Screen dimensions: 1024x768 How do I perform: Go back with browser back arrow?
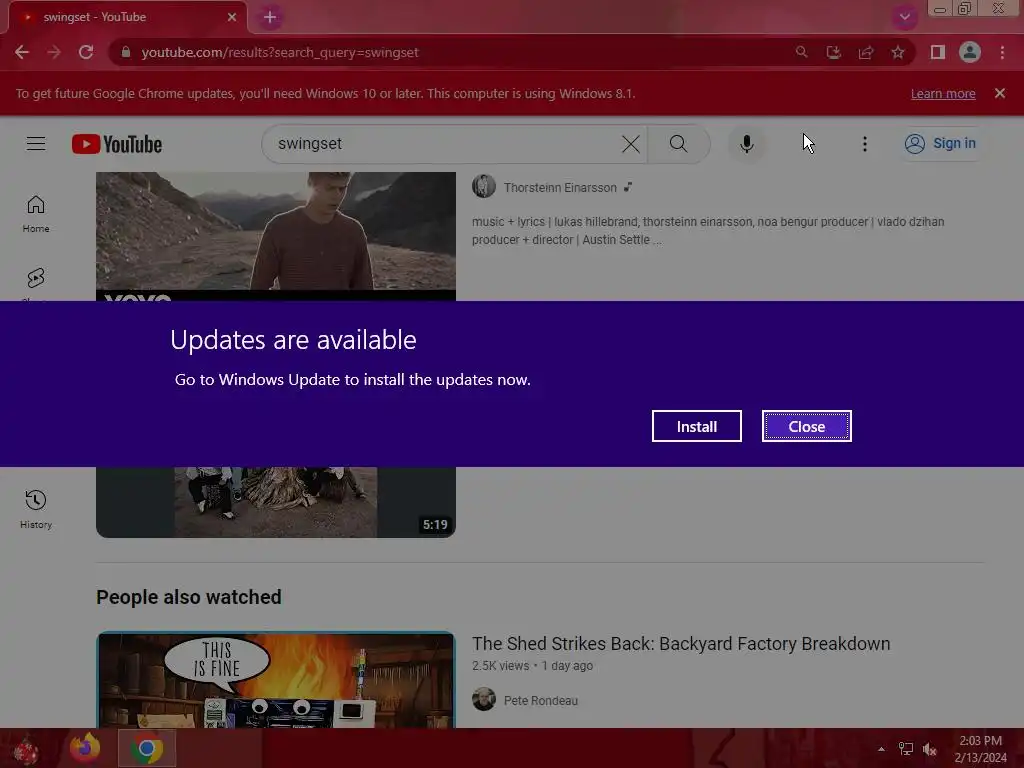click(x=22, y=52)
